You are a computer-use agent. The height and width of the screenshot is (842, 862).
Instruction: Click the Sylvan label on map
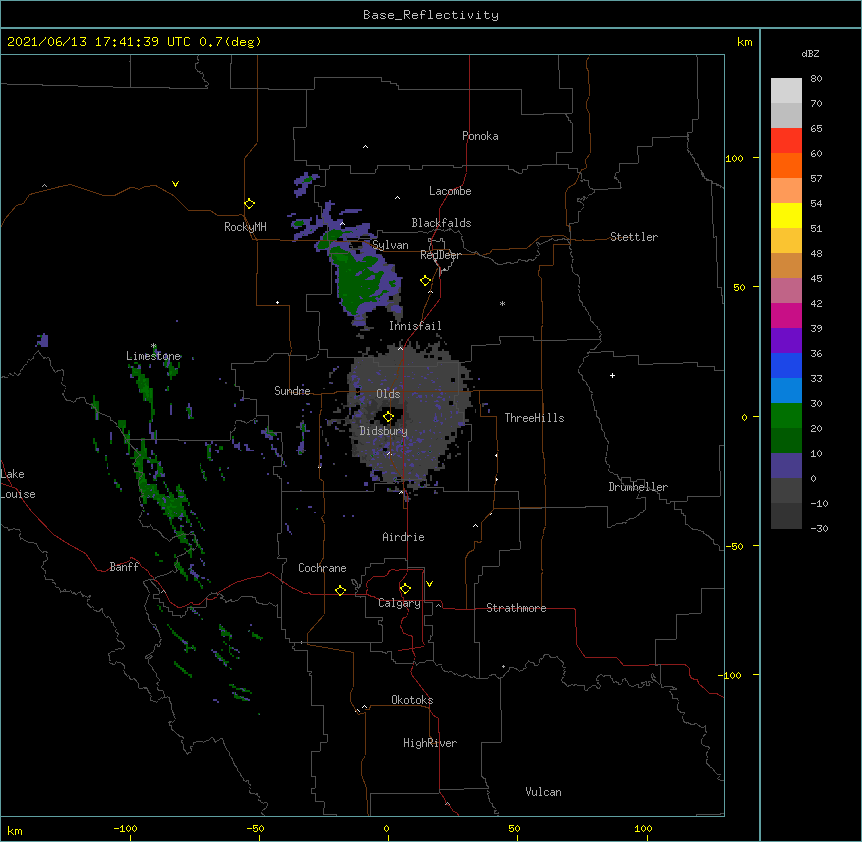(390, 245)
